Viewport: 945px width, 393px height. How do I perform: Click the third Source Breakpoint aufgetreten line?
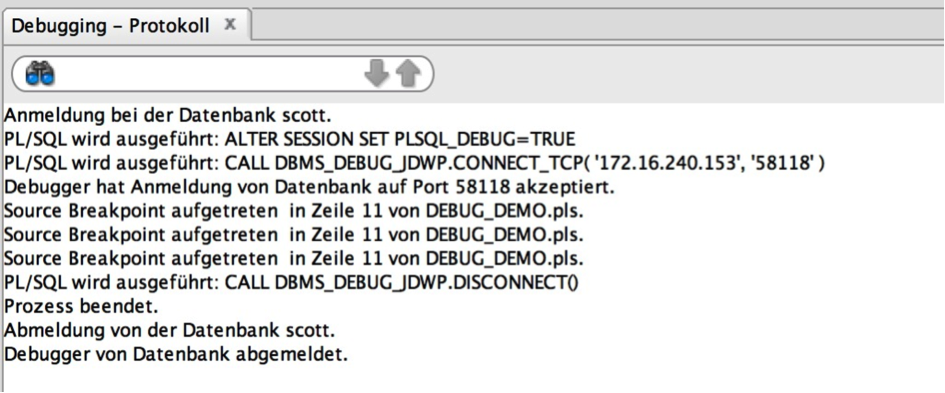[x=294, y=259]
